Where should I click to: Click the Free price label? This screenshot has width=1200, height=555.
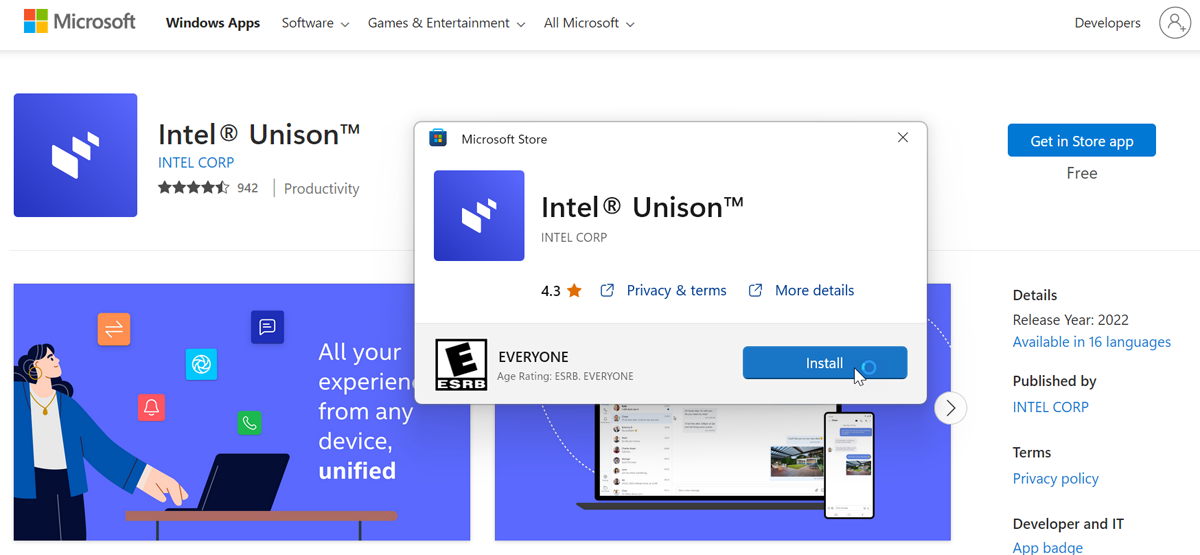(1082, 173)
